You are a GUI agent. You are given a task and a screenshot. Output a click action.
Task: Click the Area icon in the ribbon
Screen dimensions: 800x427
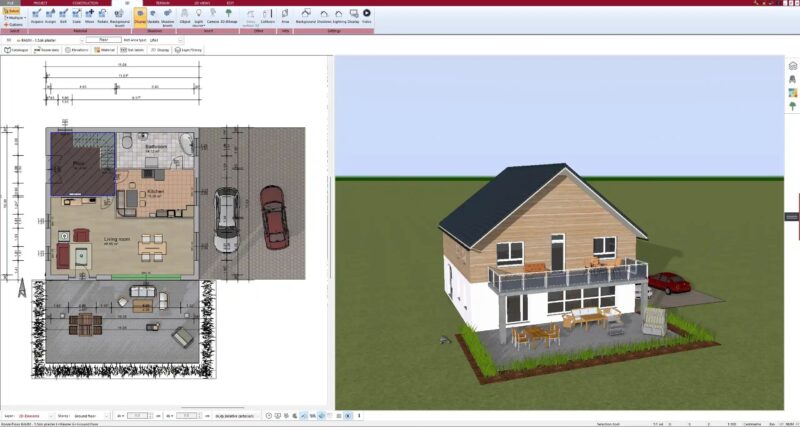pos(285,15)
